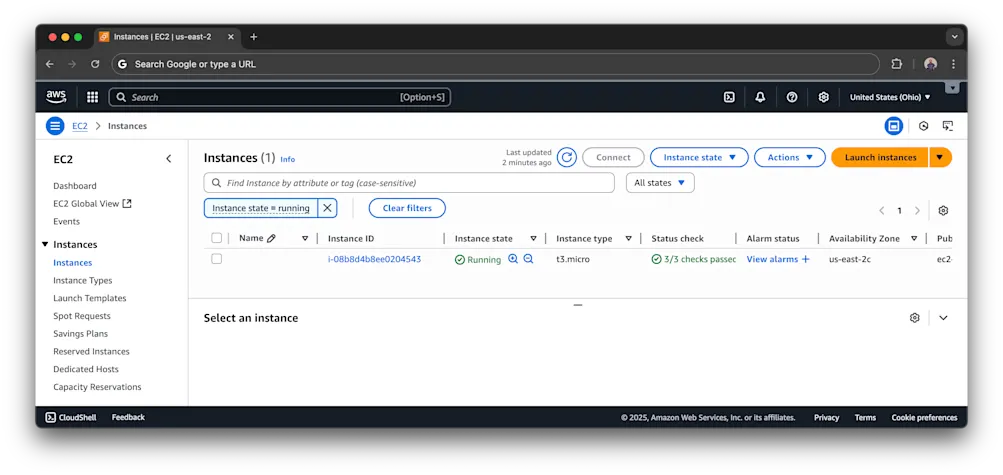Click the zoom-in filter icon beside Running
Viewport: 1003px width, 475px height.
pos(512,259)
